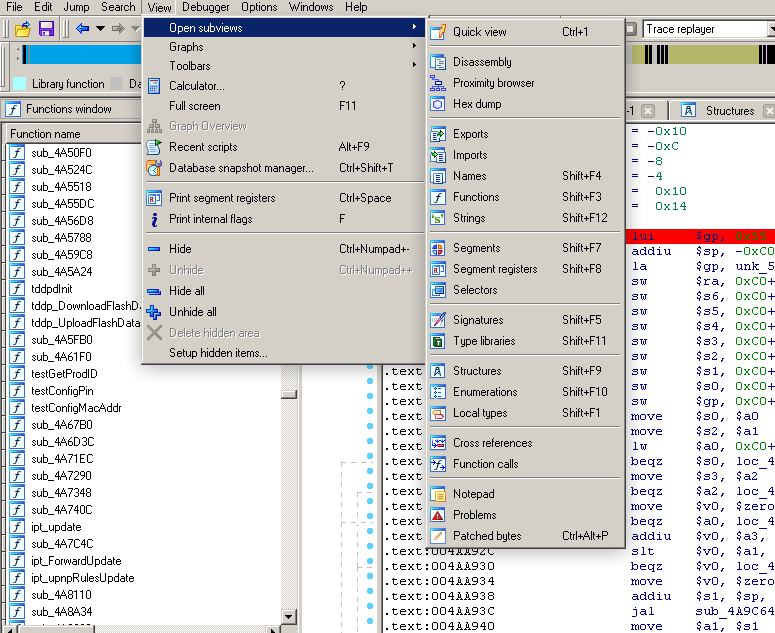This screenshot has width=775, height=633.
Task: Choose Recent scripts in View menu
Action: coord(284,147)
